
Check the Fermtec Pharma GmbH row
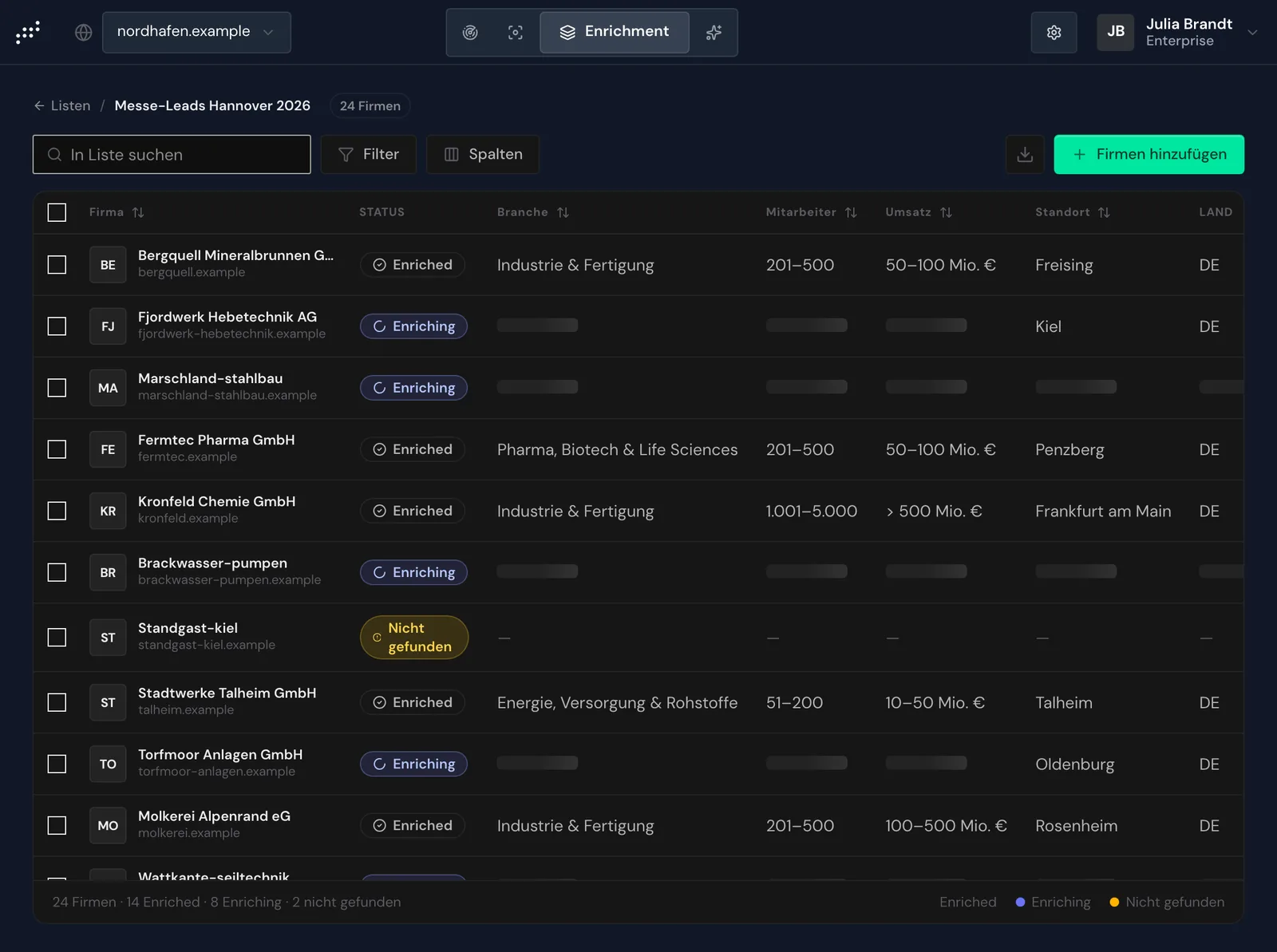57,449
